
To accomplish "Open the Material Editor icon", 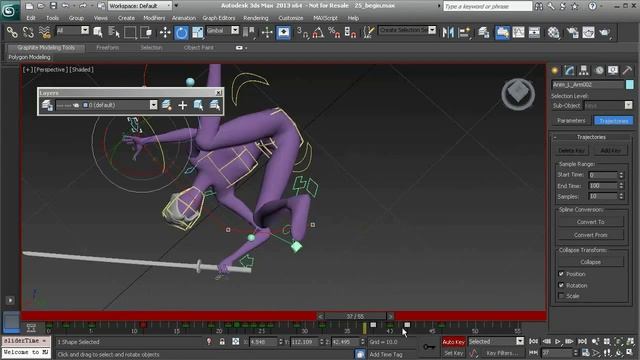I will (553, 32).
